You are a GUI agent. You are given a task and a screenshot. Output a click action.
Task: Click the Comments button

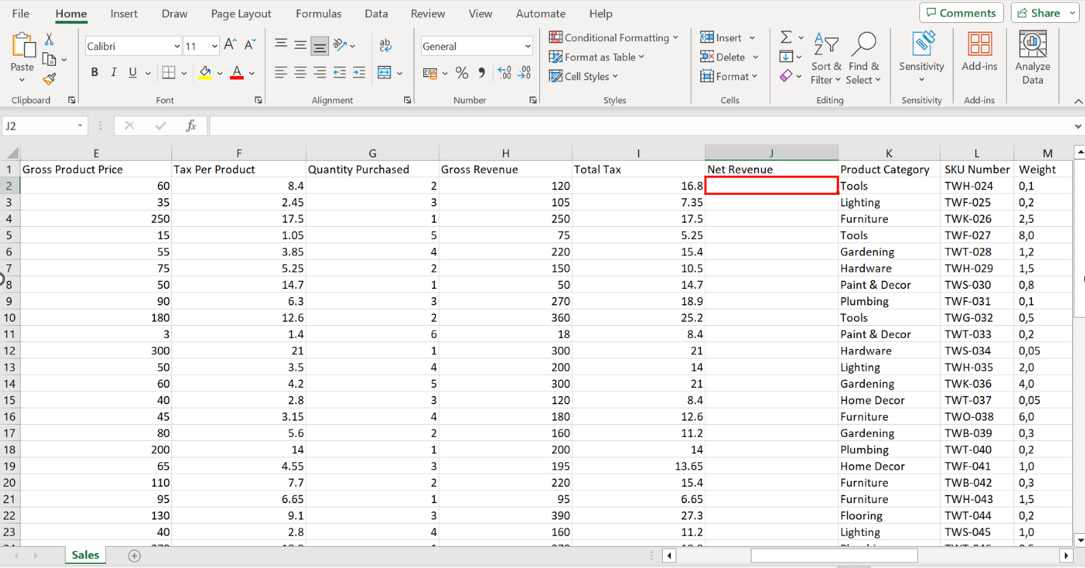point(961,13)
